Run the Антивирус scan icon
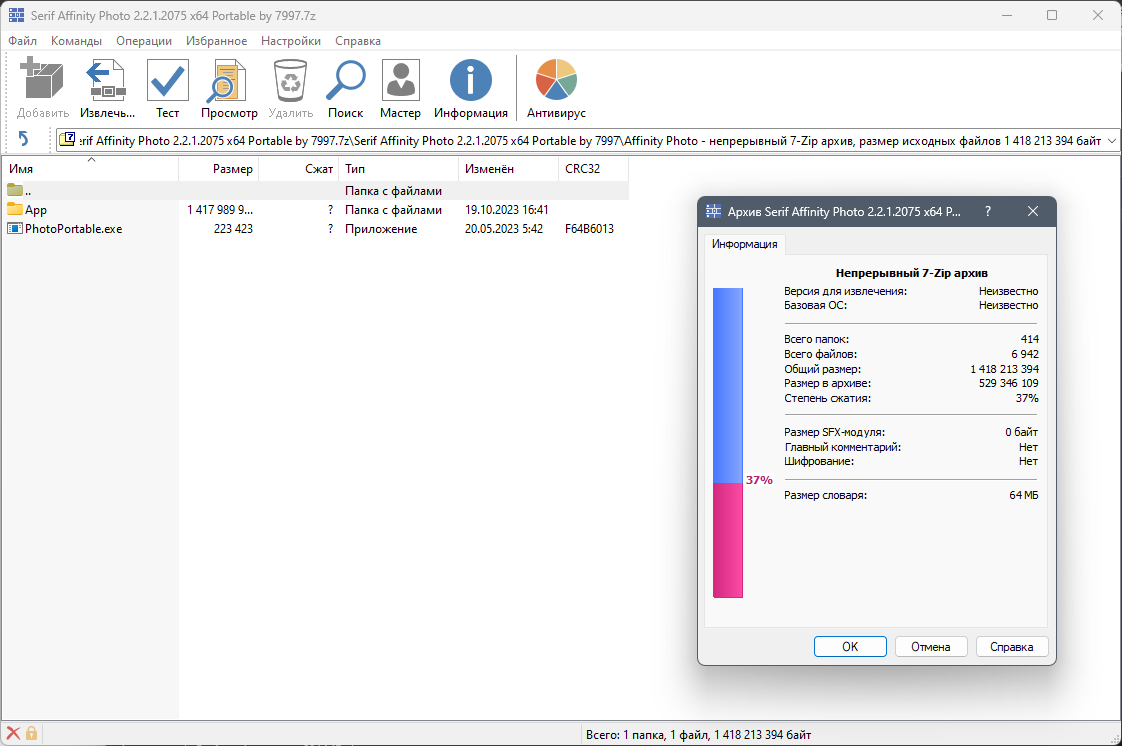1122x746 pixels. tap(555, 78)
